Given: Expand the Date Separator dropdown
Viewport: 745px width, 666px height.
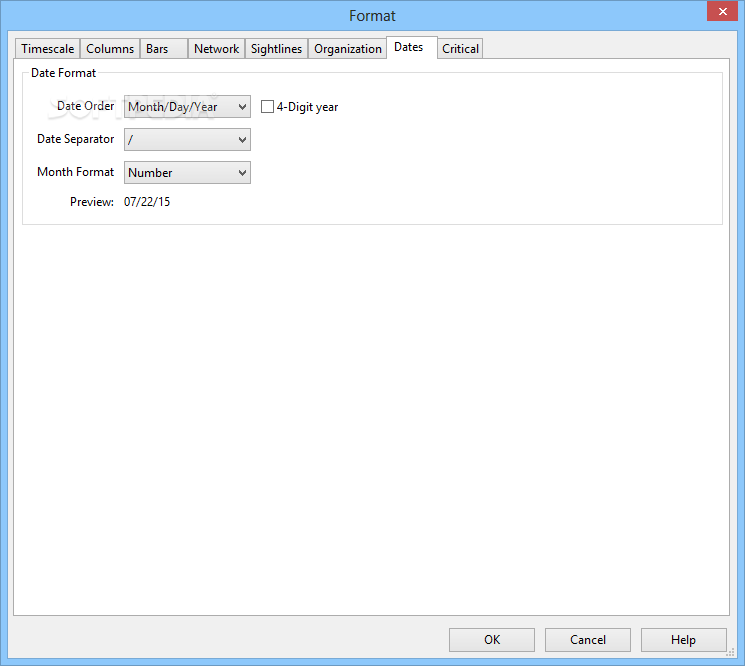Looking at the screenshot, I should tap(187, 140).
